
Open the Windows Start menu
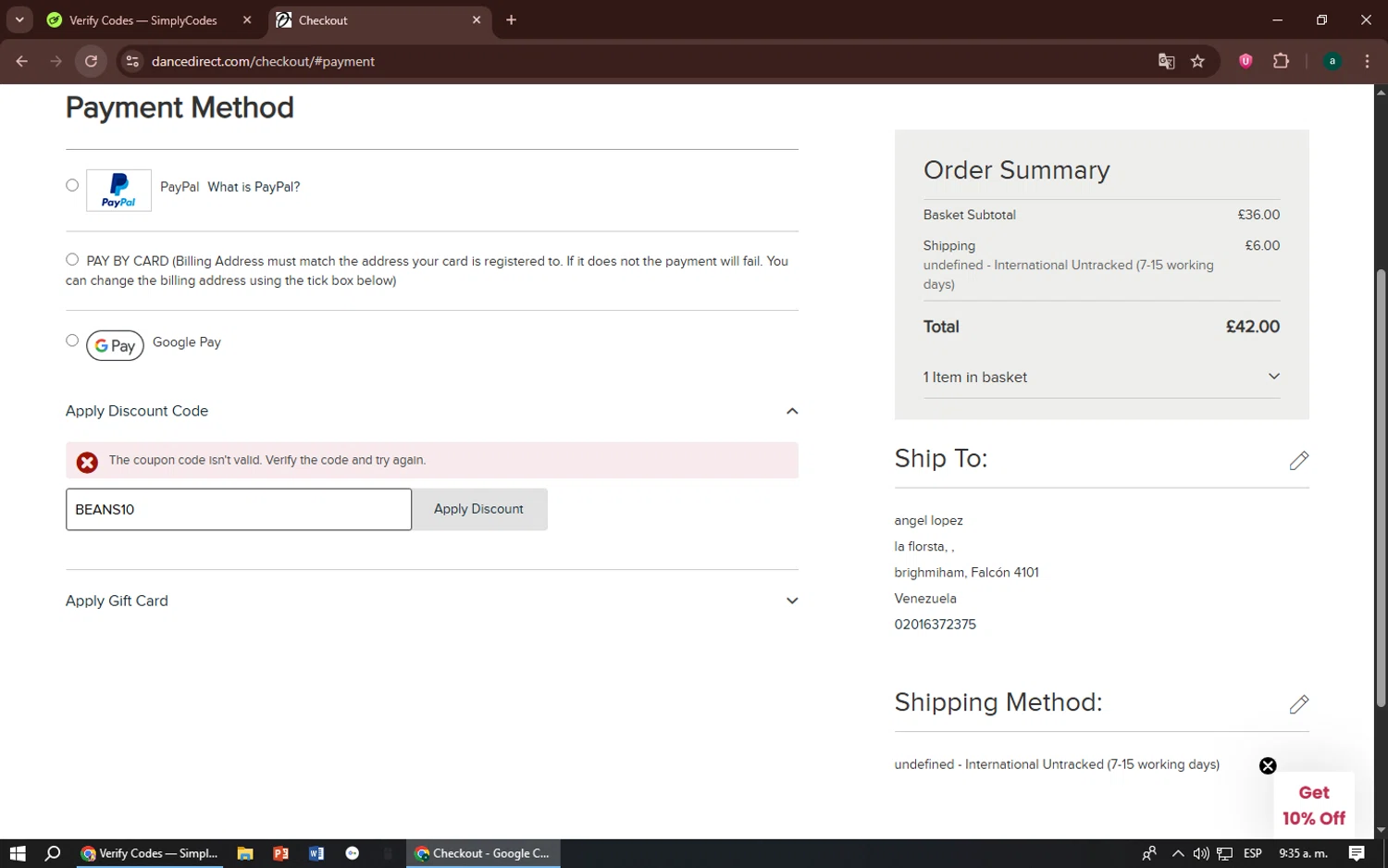tap(18, 853)
